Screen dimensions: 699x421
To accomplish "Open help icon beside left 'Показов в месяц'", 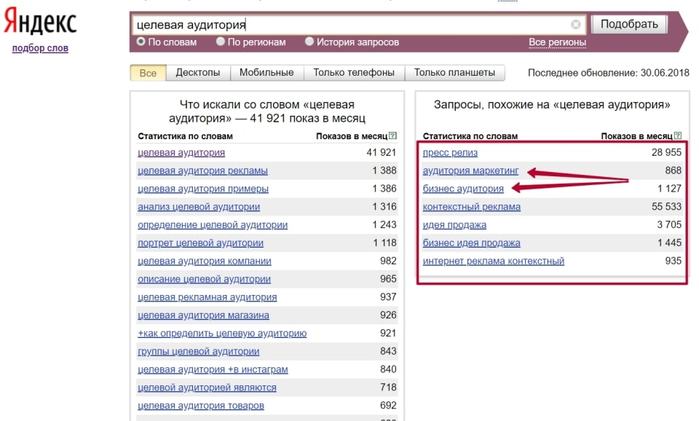I will [392, 136].
